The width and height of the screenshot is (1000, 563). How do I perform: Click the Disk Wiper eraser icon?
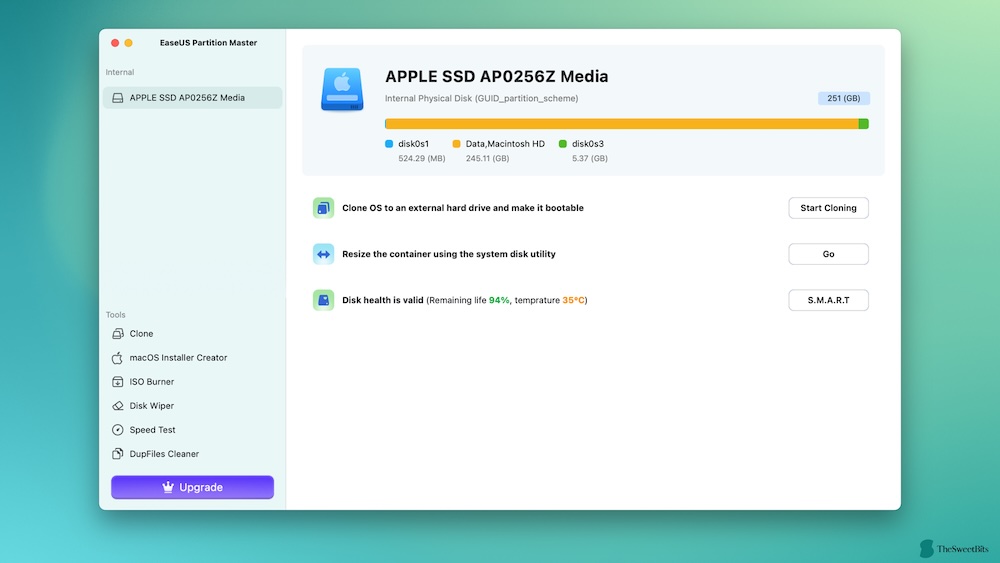117,406
